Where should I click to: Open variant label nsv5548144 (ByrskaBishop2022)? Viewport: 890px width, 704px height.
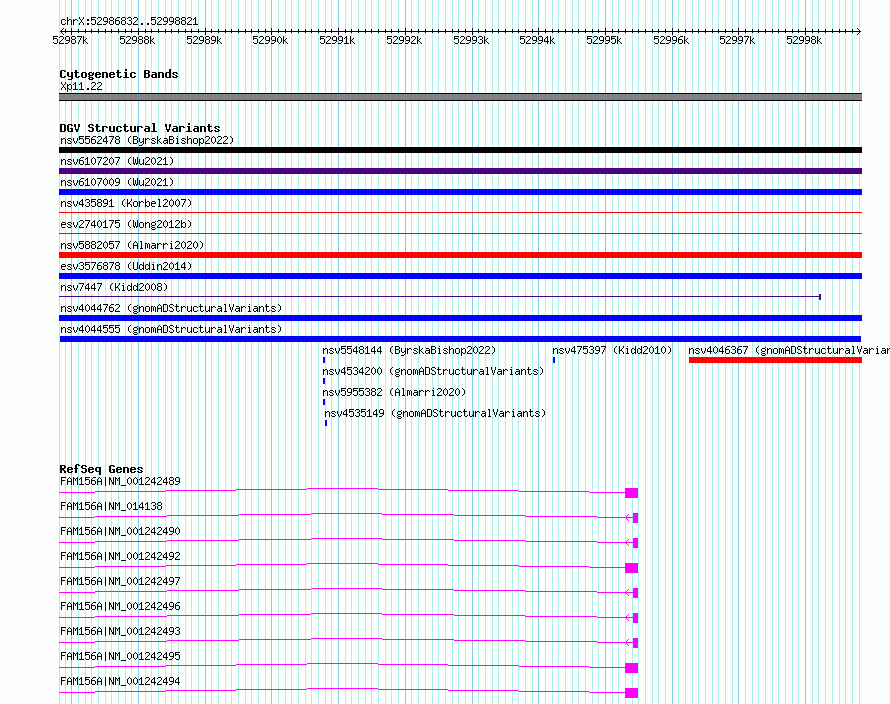(x=409, y=350)
